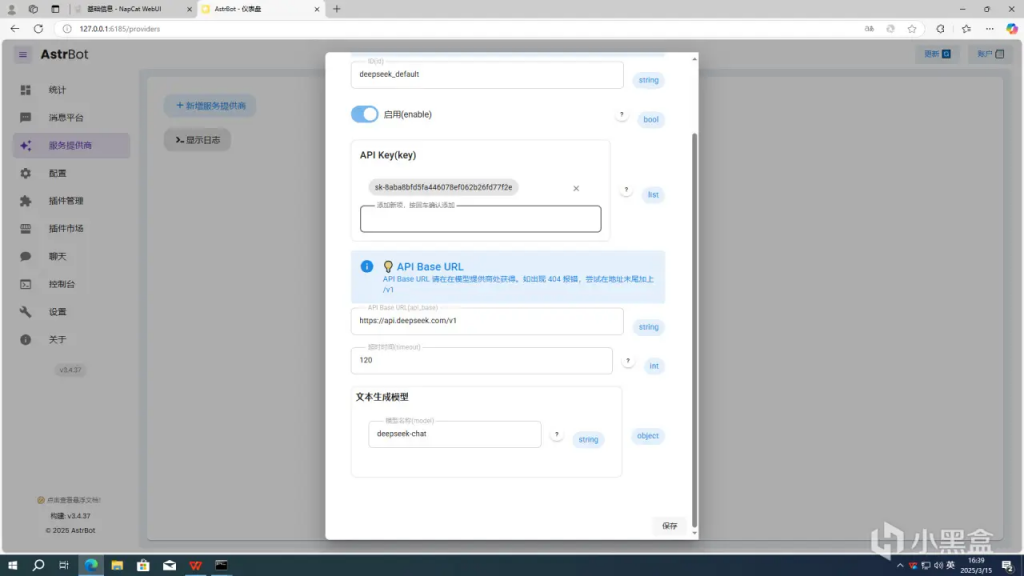This screenshot has width=1024, height=576.
Task: Open the AstrBot hamburger menu
Action: 23,55
